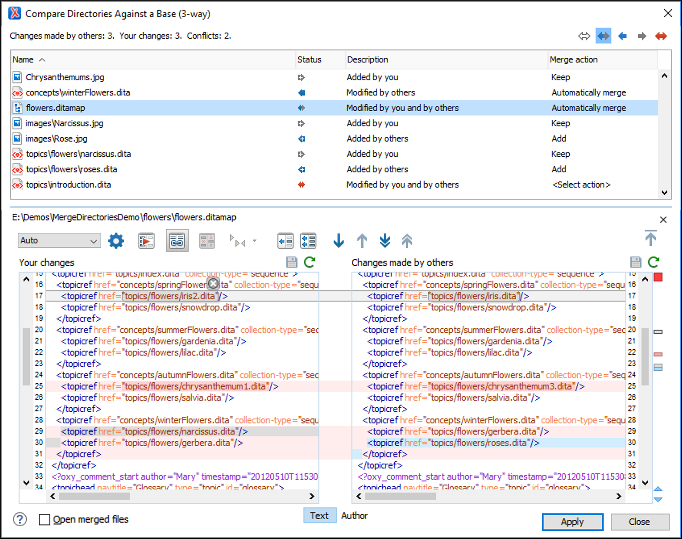
Task: Enable Open merged files checkbox
Action: point(45,520)
